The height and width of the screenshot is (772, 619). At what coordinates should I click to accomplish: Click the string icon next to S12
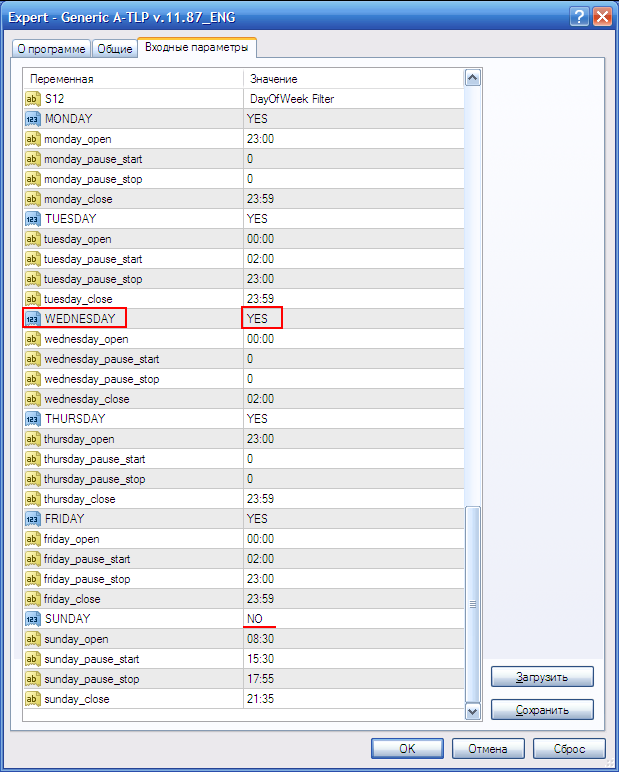click(33, 99)
